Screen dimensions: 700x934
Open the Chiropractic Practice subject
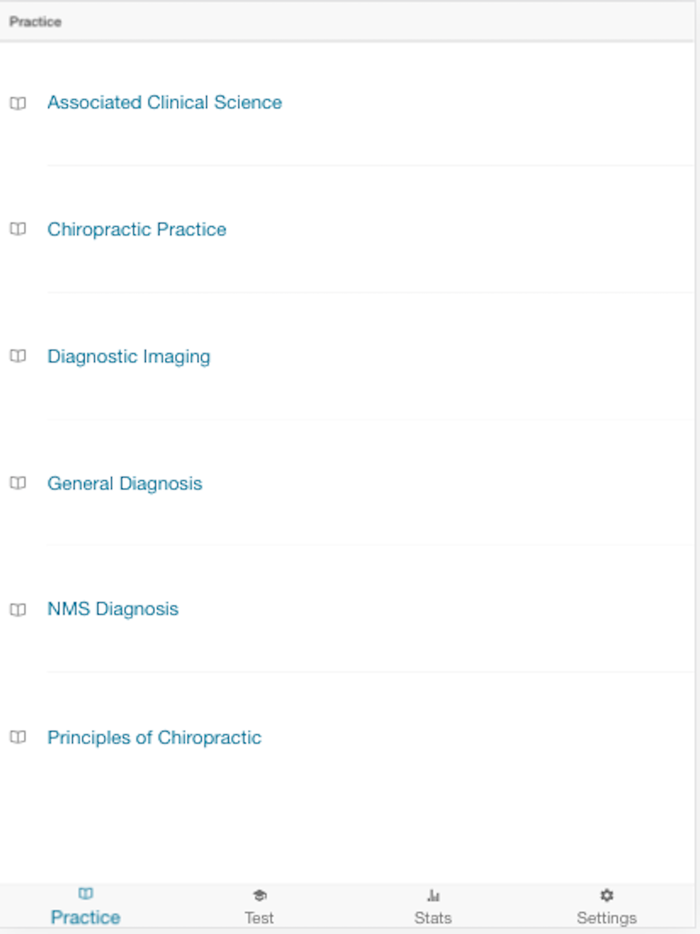(137, 229)
